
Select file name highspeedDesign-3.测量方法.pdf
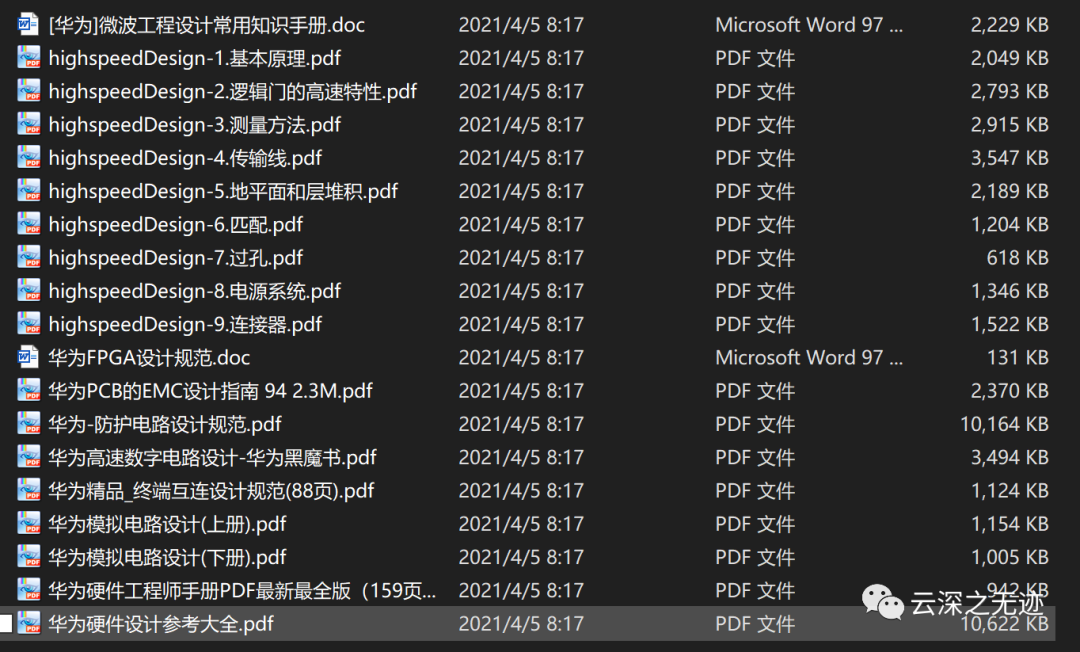pyautogui.click(x=194, y=125)
